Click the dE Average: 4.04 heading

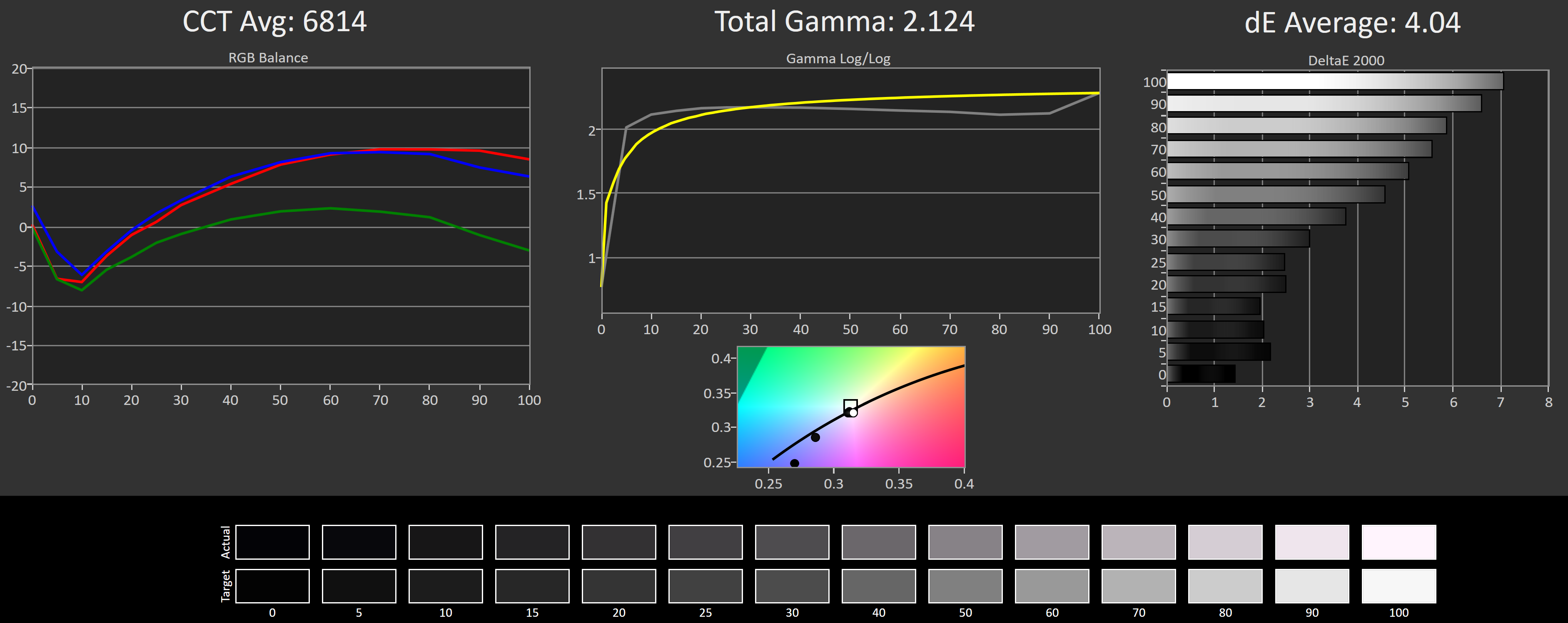[1352, 23]
